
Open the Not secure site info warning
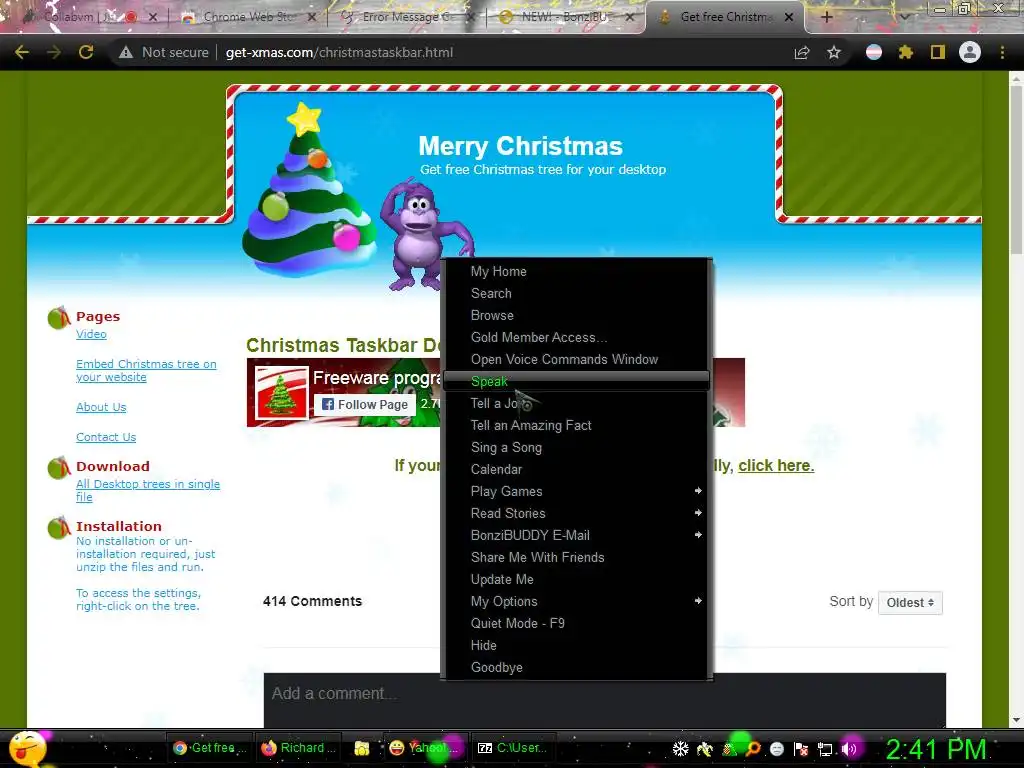(x=163, y=52)
